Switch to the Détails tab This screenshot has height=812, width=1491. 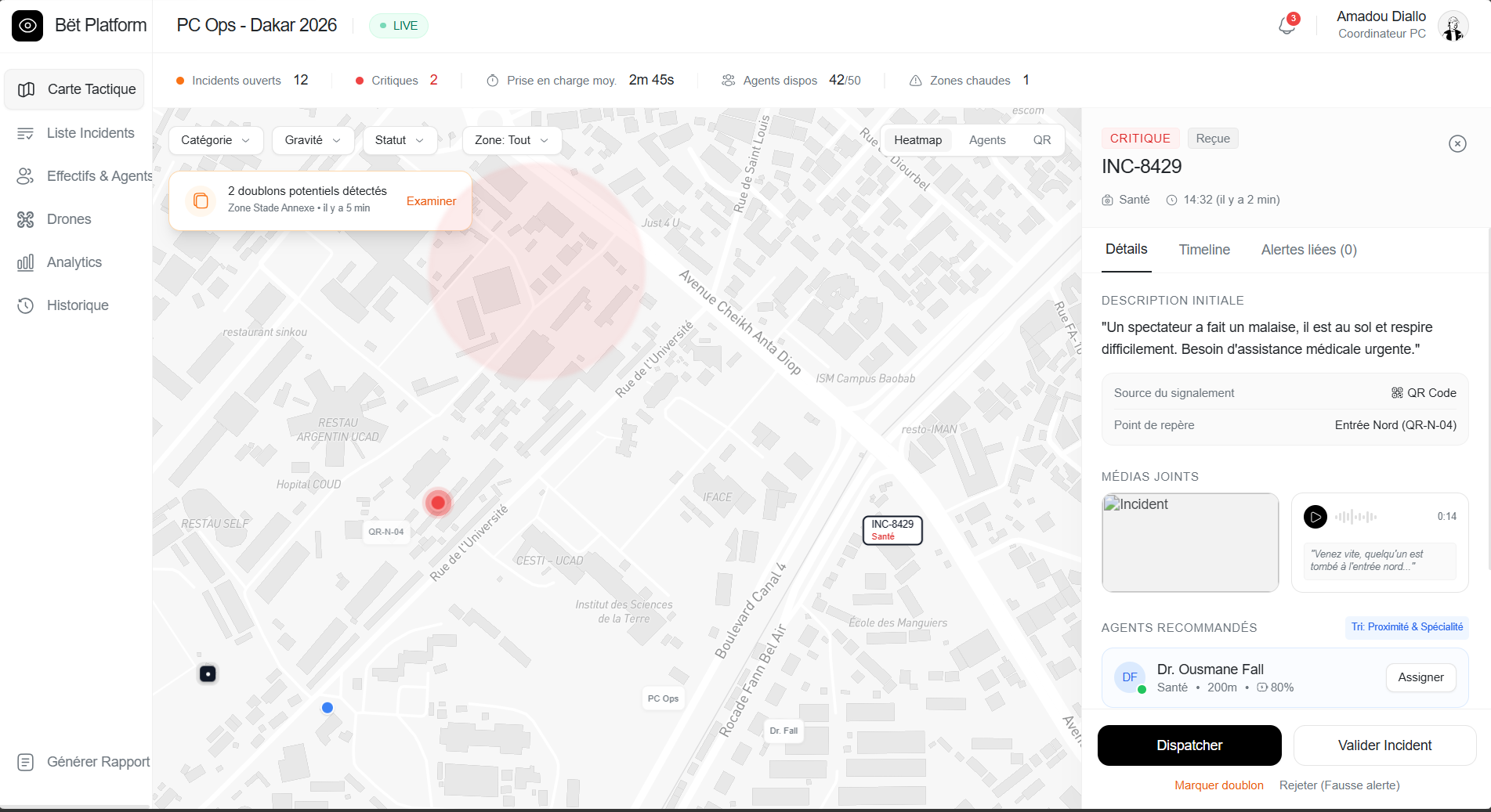tap(1126, 249)
